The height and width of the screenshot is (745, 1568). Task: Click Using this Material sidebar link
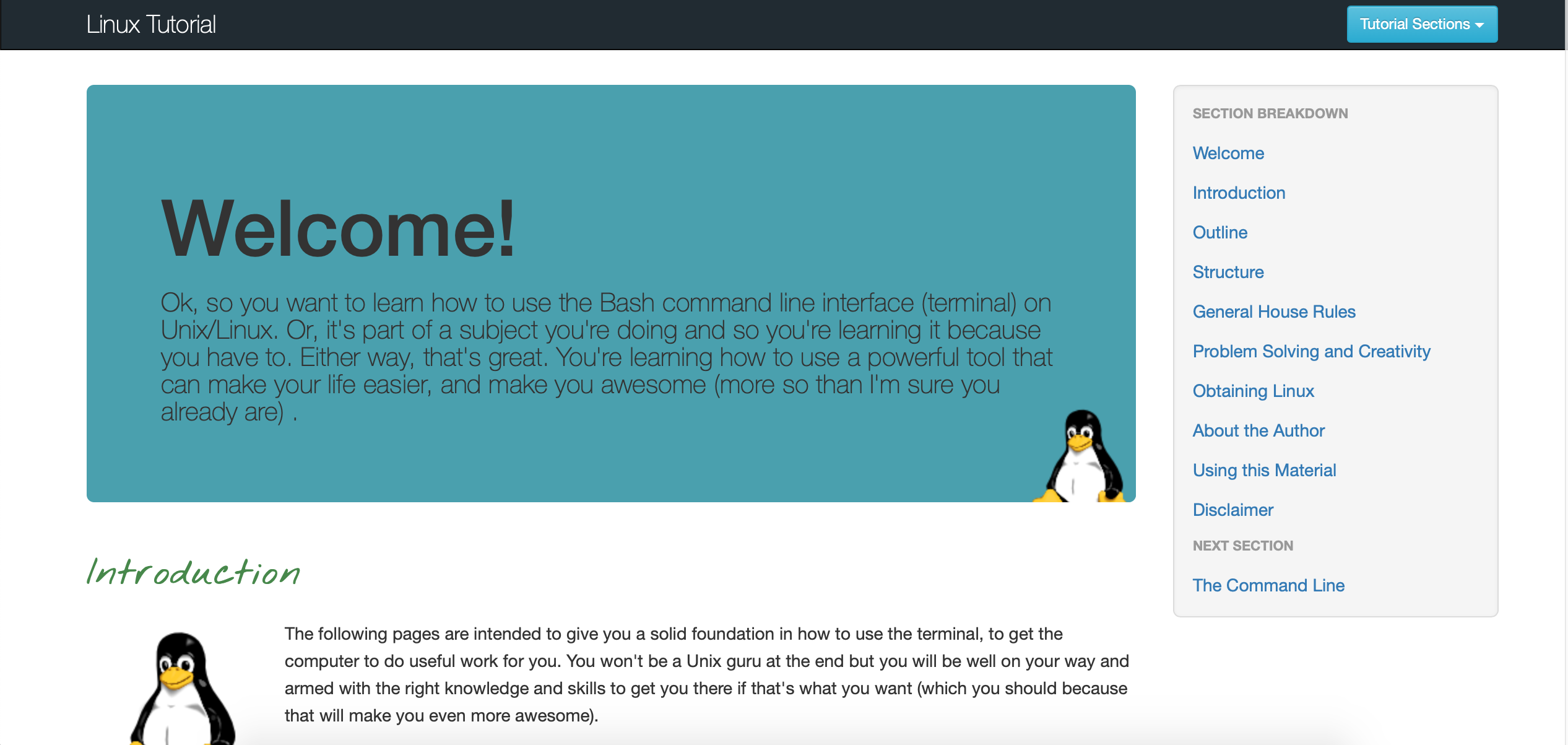point(1264,470)
